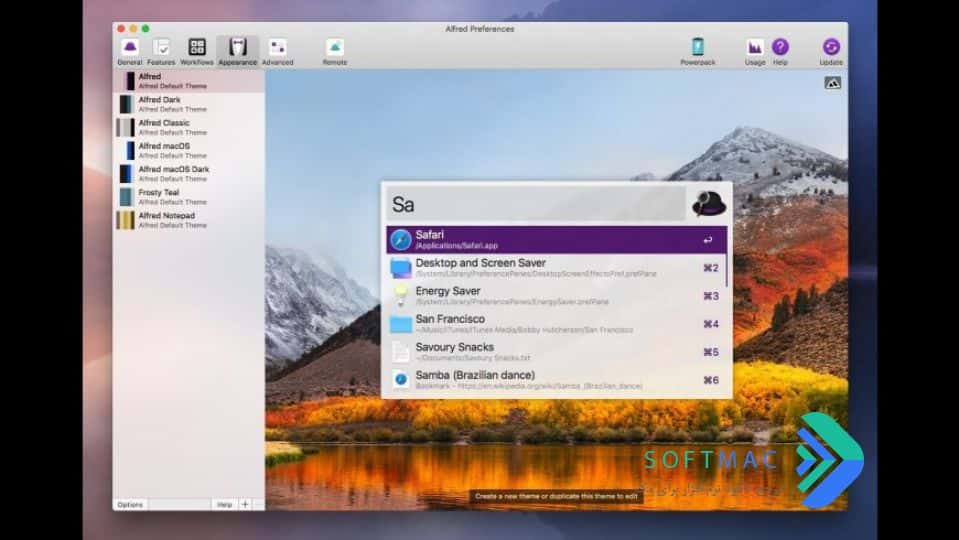Add a new theme with plus button

pos(245,505)
